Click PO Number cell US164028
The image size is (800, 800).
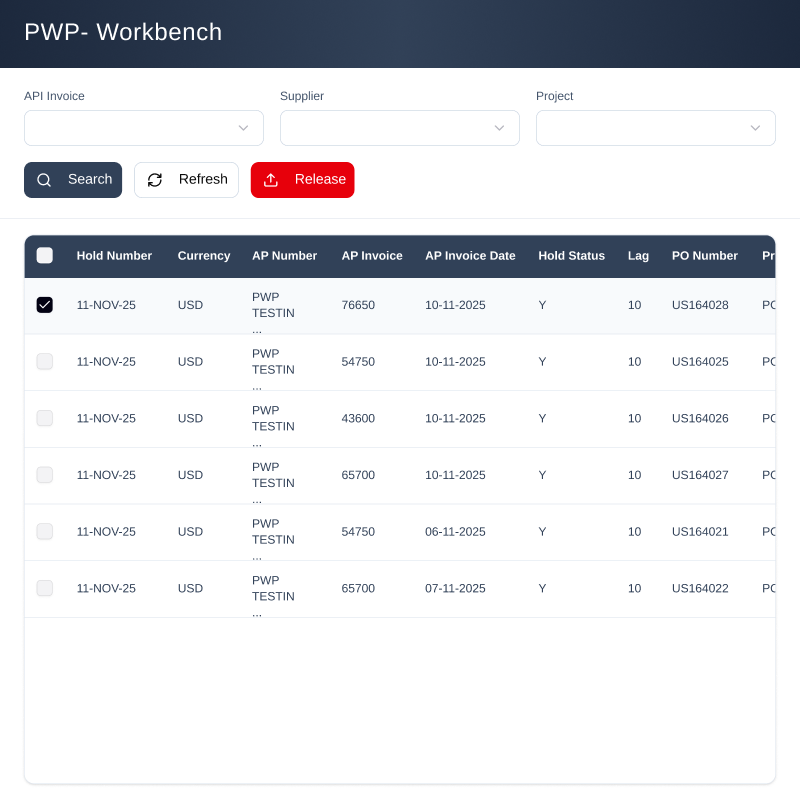(x=700, y=305)
